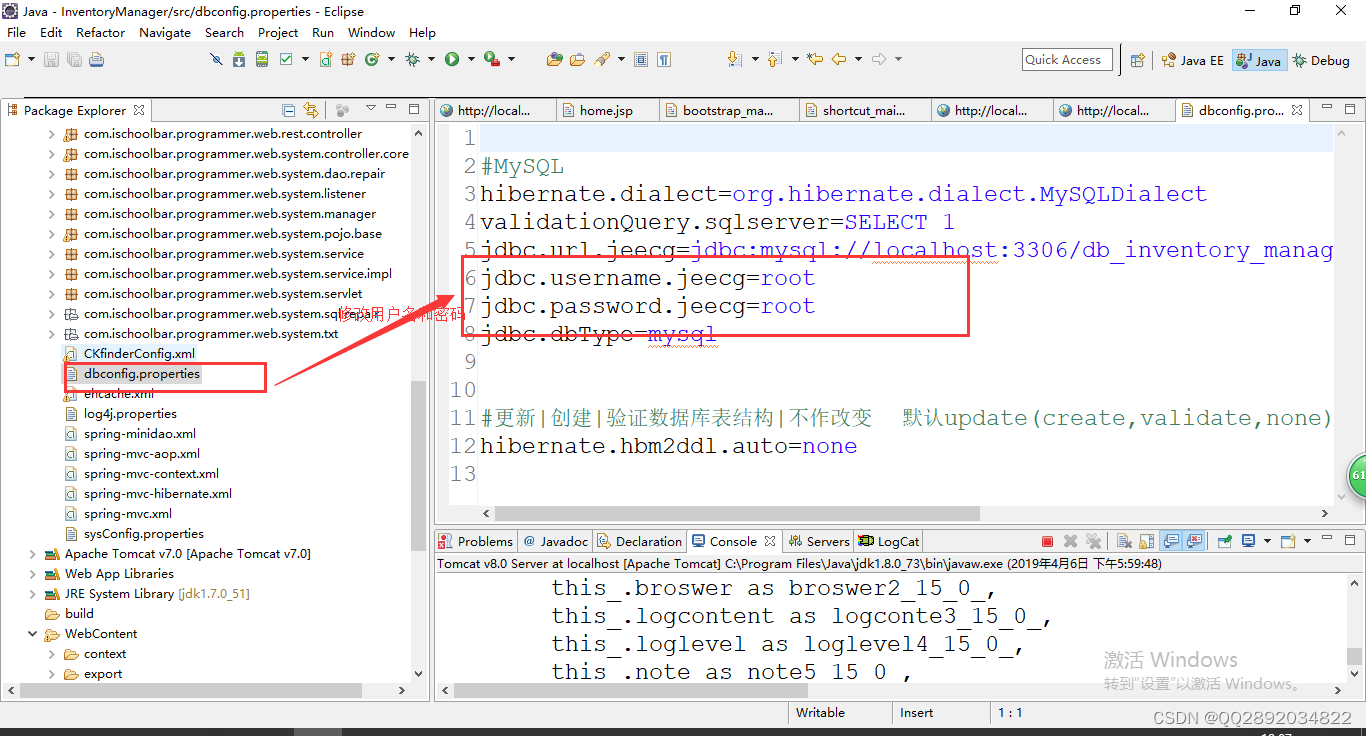The width and height of the screenshot is (1366, 736).
Task: Clear the Console output with the clear icon
Action: (x=1125, y=541)
